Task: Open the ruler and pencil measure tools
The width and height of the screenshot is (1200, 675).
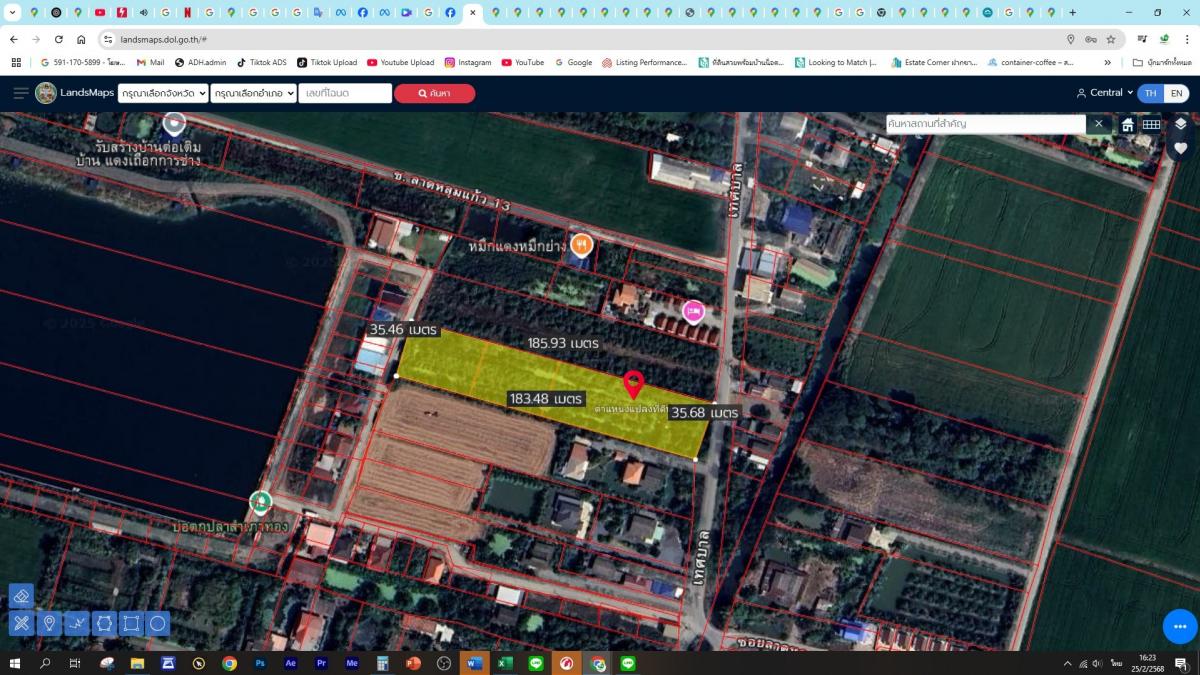Action: [x=21, y=624]
